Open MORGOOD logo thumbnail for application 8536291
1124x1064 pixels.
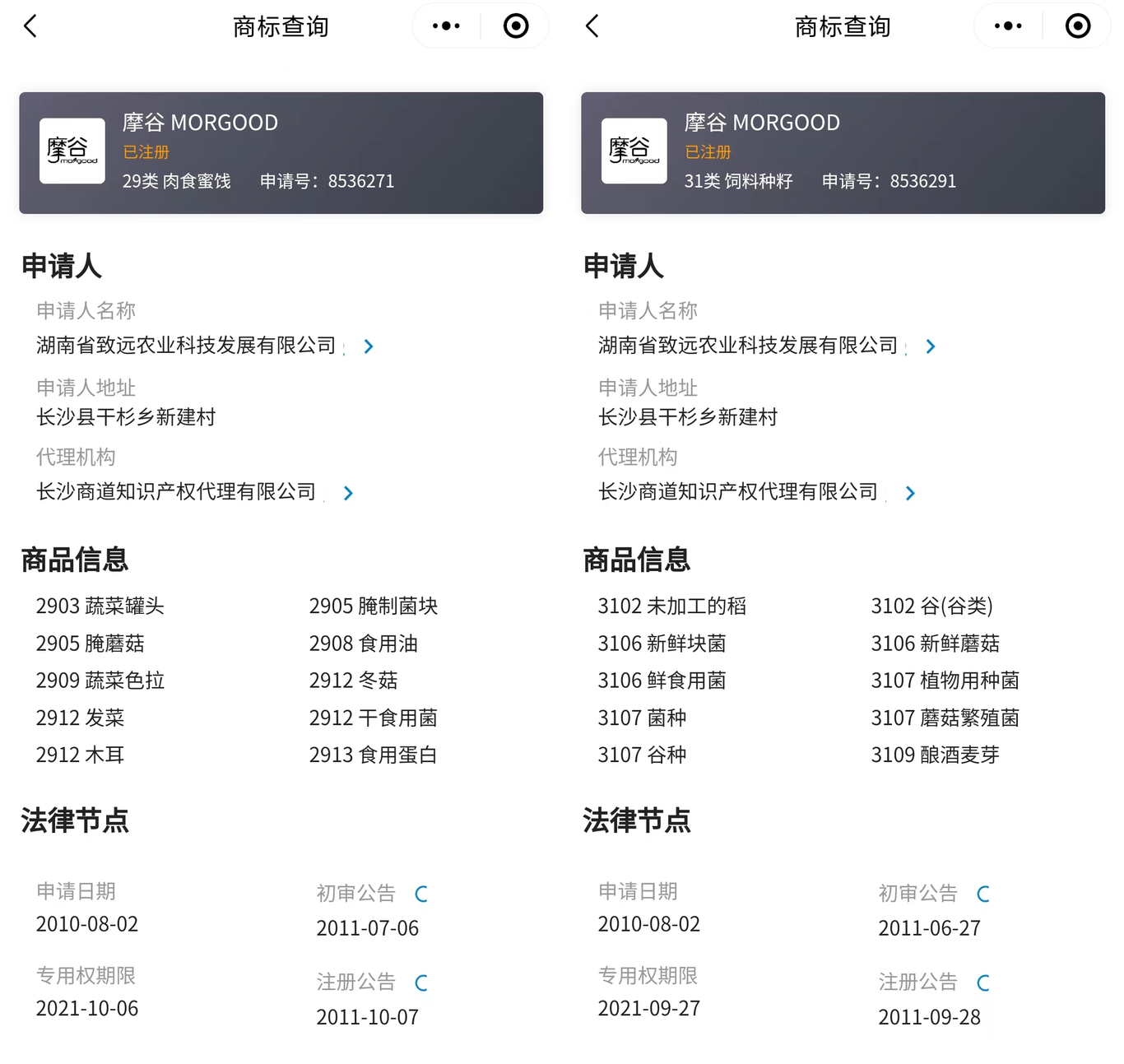click(634, 151)
